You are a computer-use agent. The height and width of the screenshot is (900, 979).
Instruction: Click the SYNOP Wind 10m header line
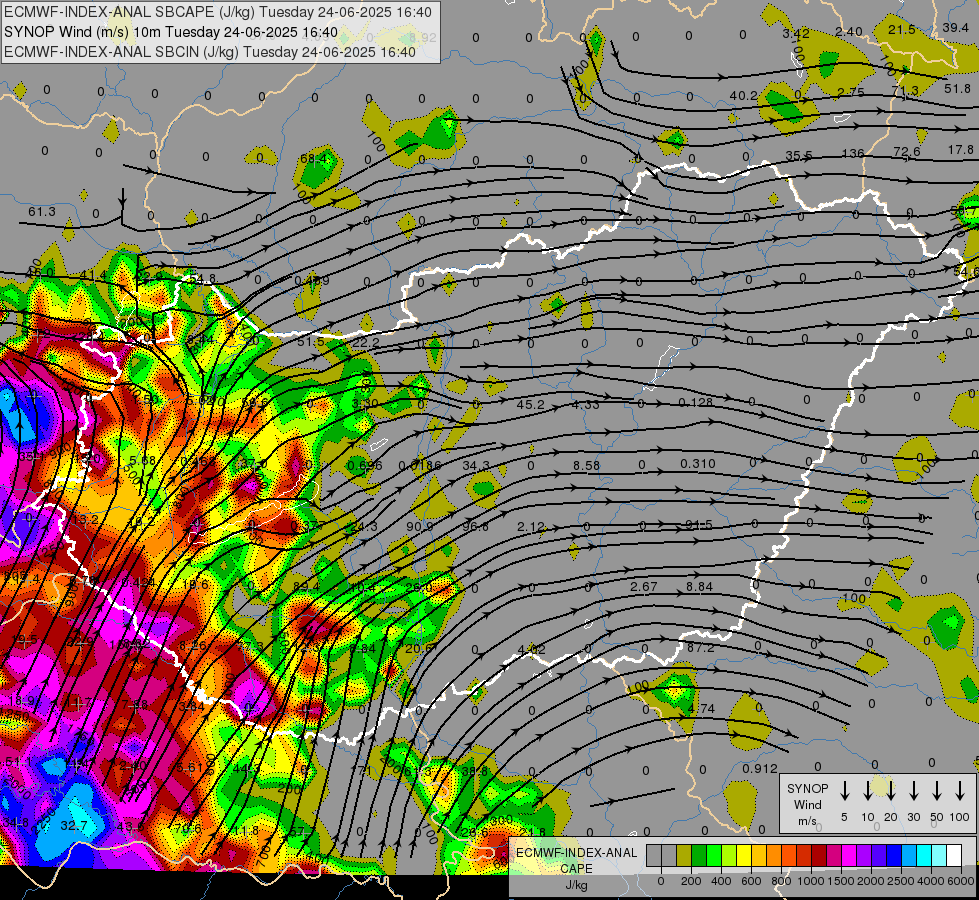(x=171, y=32)
